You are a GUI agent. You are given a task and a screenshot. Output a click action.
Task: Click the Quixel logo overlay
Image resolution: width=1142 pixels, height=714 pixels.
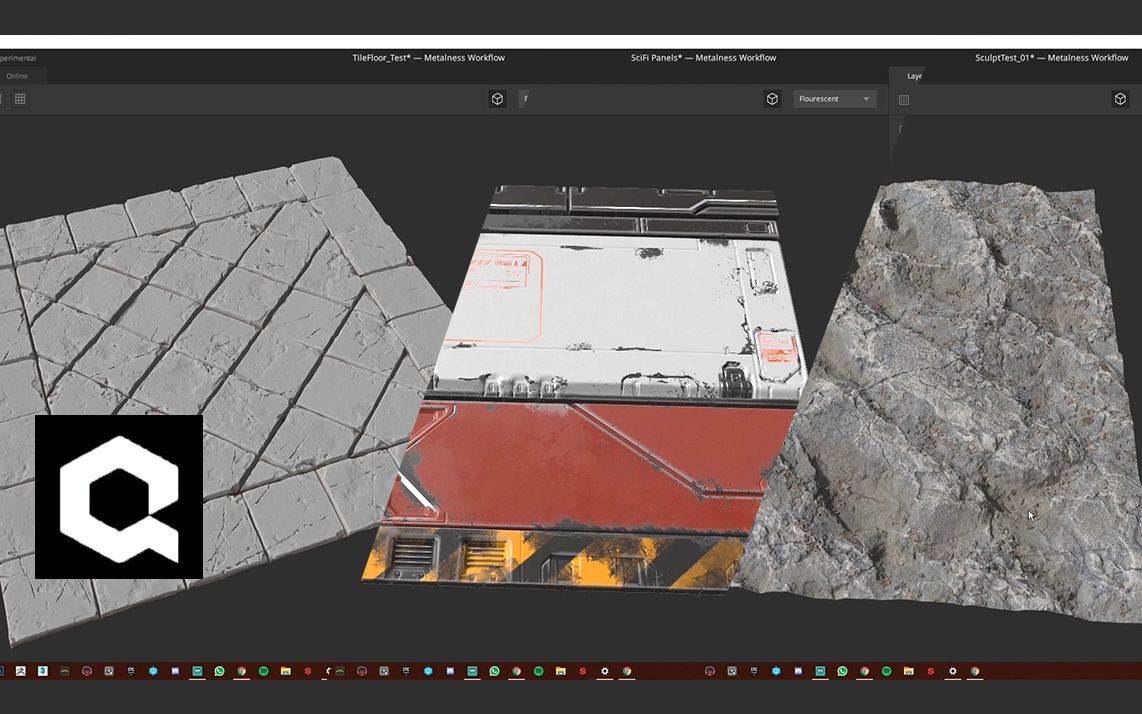point(119,497)
